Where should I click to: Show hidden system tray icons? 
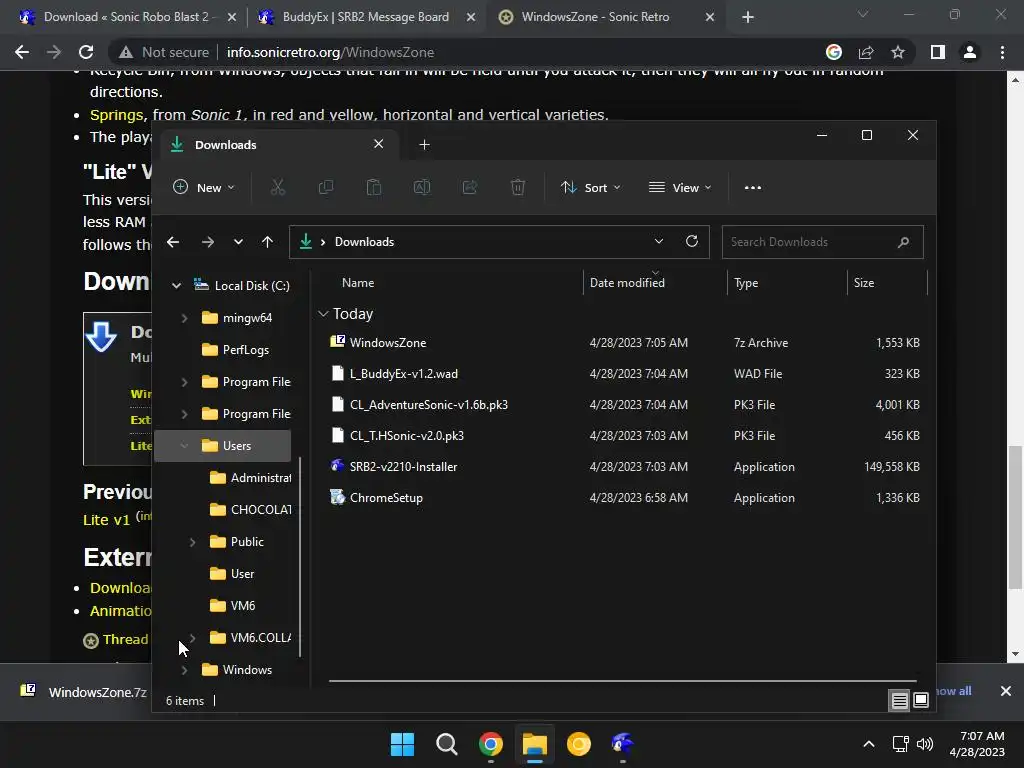pyautogui.click(x=869, y=744)
